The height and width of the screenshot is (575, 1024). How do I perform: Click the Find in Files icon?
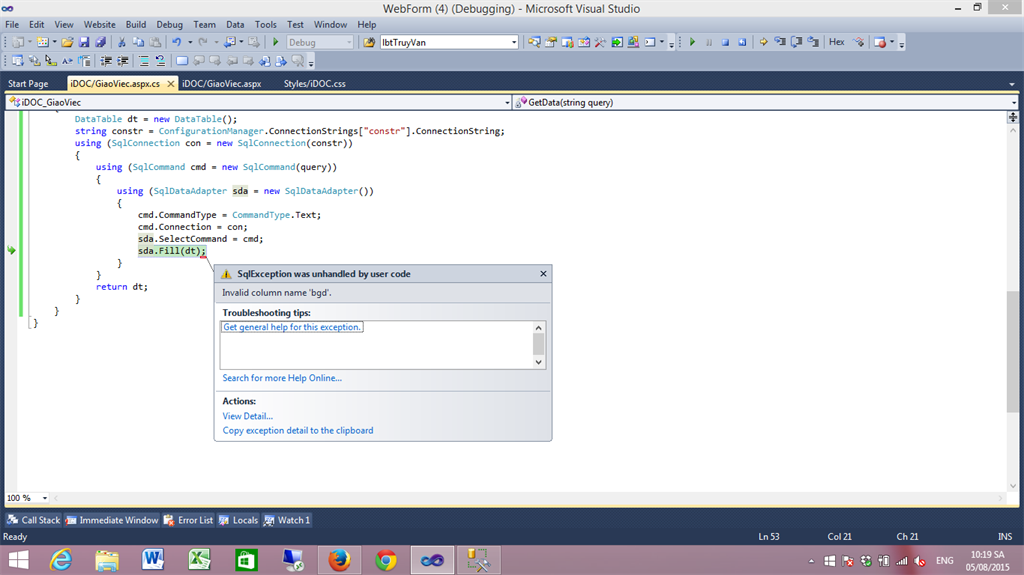click(x=369, y=42)
